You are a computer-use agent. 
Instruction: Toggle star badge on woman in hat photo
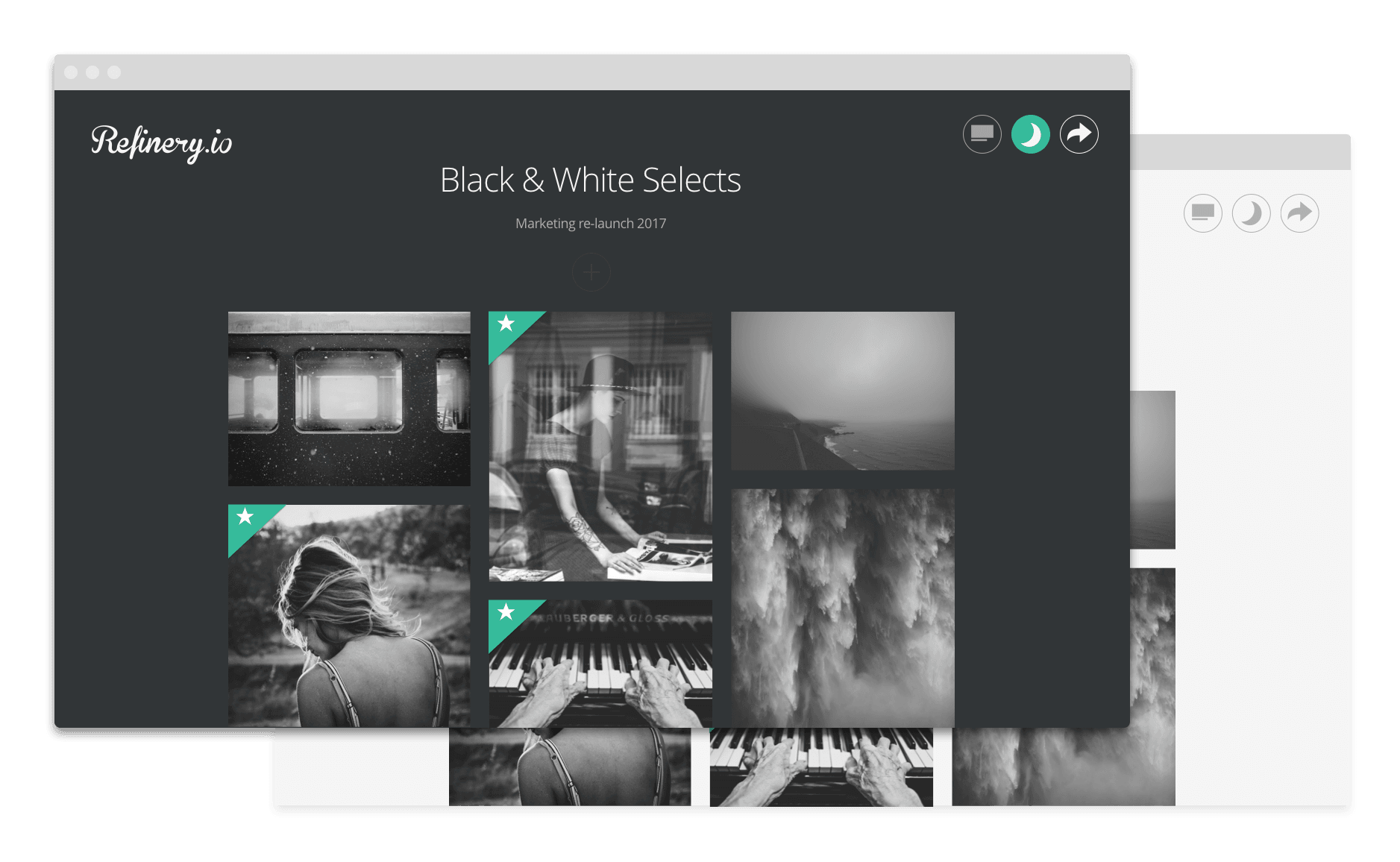pyautogui.click(x=506, y=324)
